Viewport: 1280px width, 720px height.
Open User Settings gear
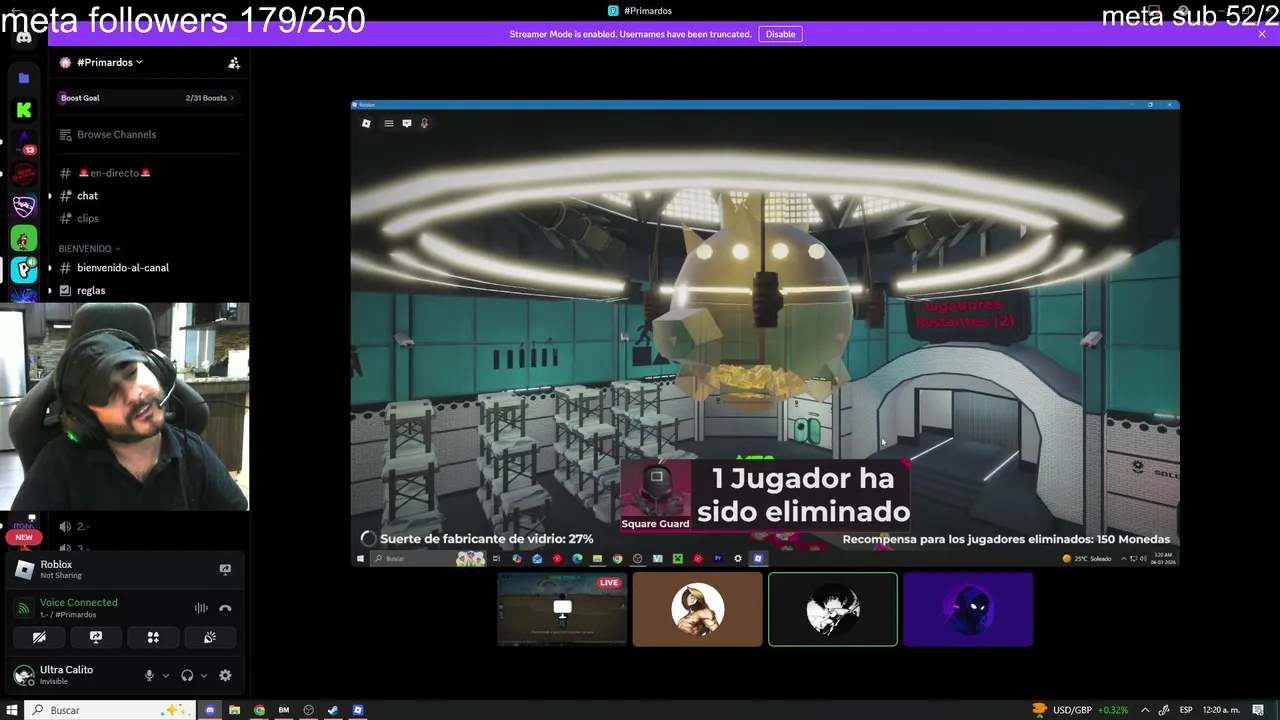click(x=225, y=676)
